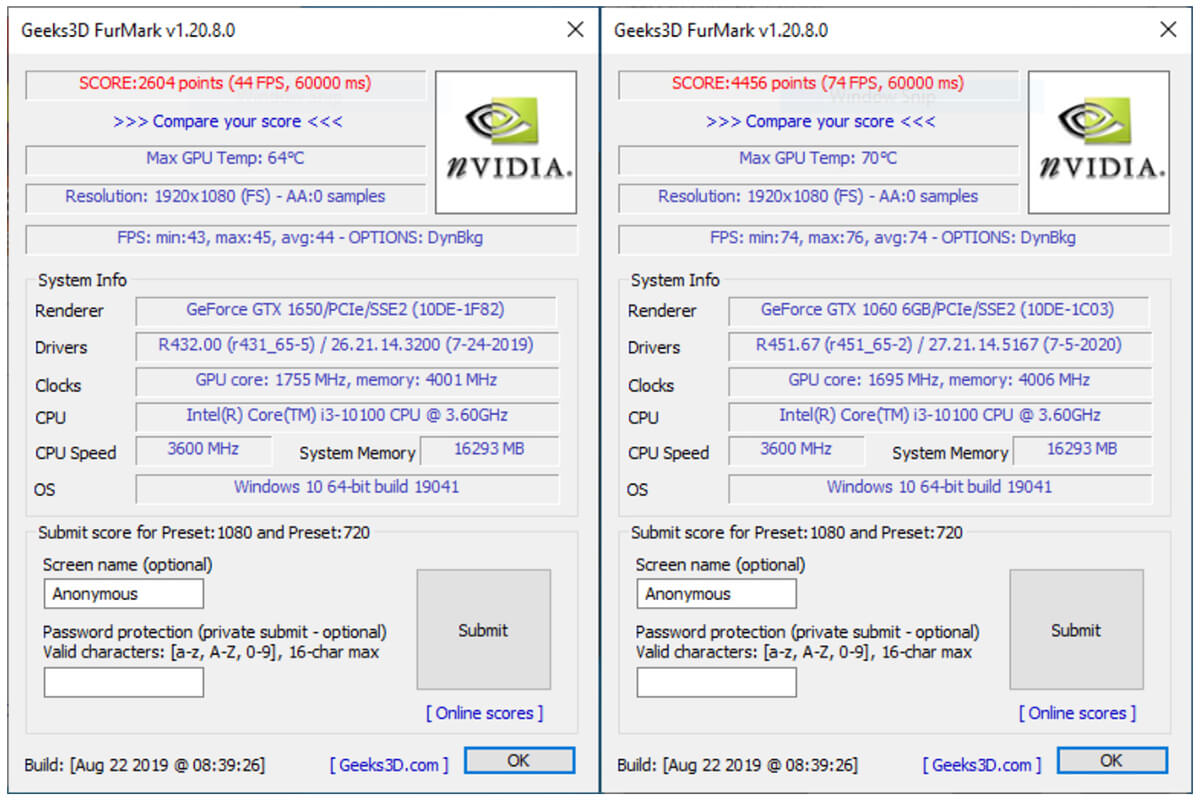
Task: Click GeForce GTX 1650 renderer field
Action: click(x=346, y=311)
